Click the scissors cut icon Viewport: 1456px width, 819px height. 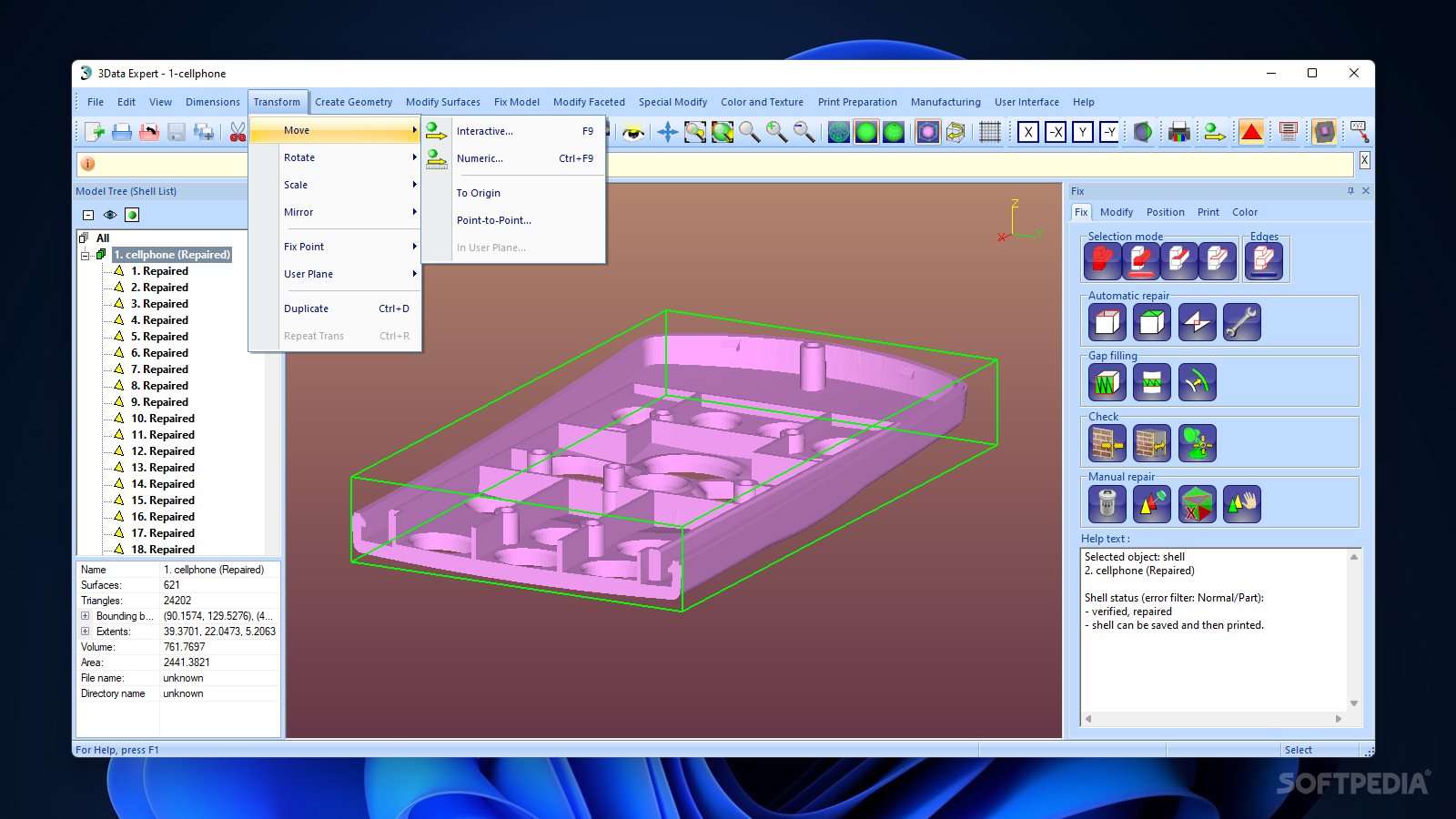(x=238, y=132)
